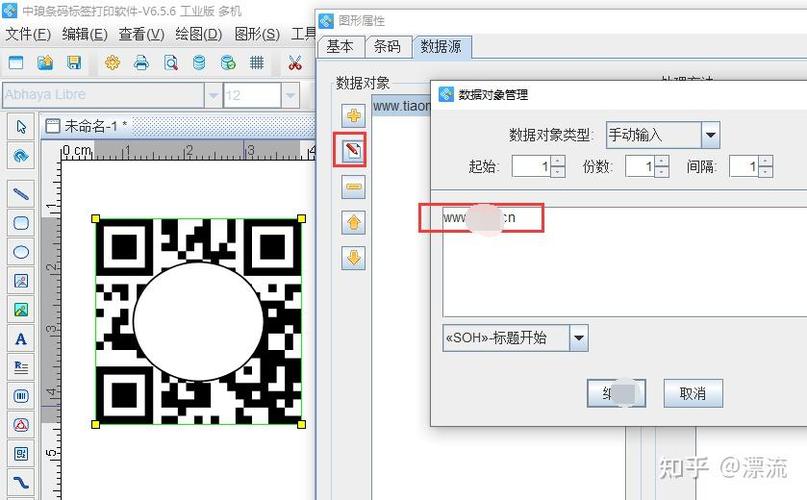Toggle the grid display icon
The height and width of the screenshot is (500, 807).
pyautogui.click(x=256, y=63)
